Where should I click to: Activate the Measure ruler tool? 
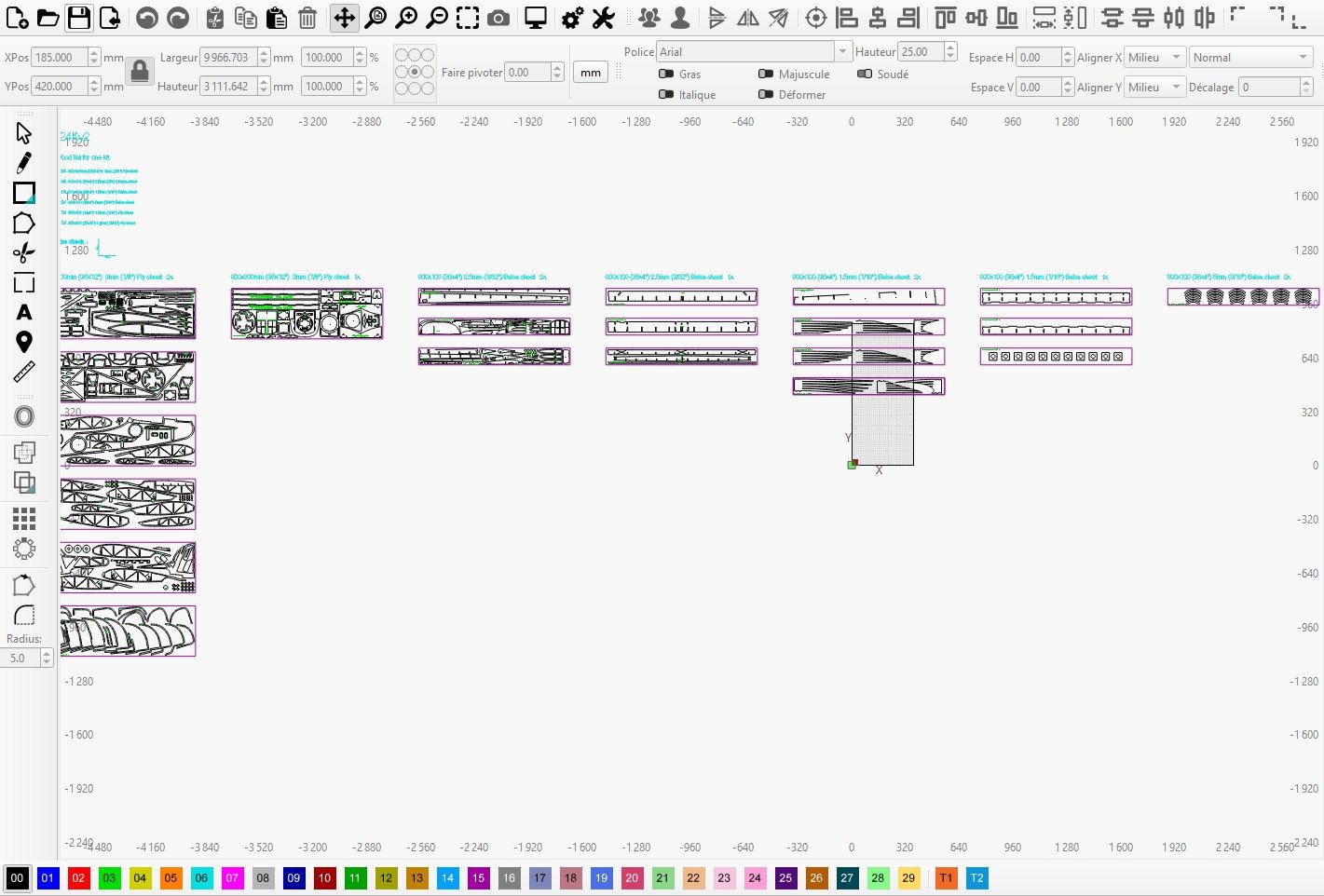[x=24, y=373]
